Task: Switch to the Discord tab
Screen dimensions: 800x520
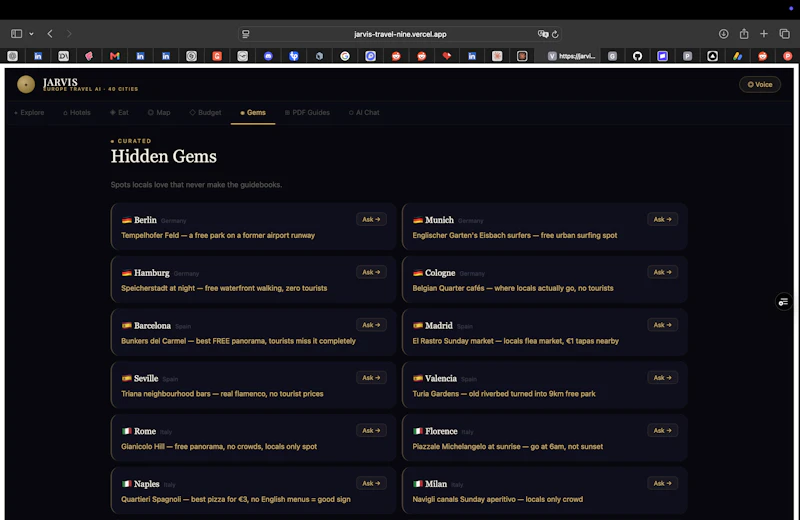Action: pos(268,56)
